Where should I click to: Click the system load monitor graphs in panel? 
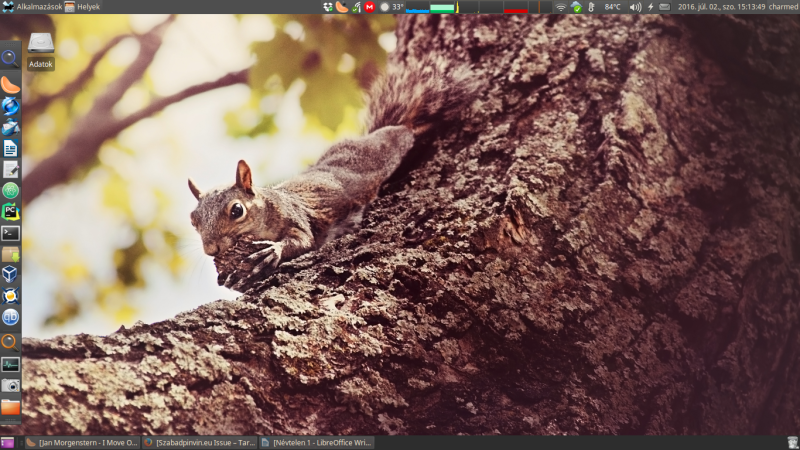point(479,7)
